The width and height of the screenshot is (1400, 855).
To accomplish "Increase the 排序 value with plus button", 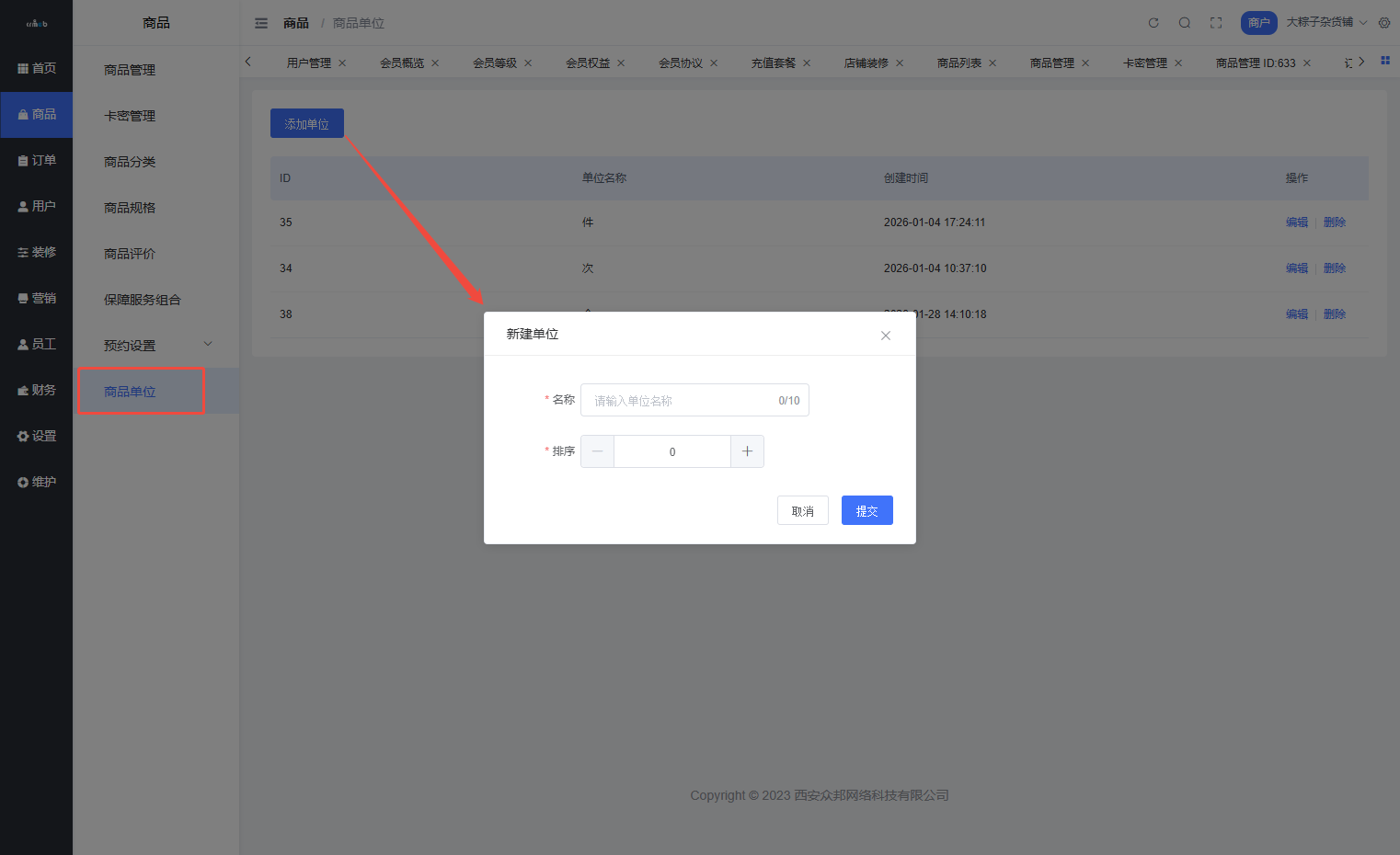I will (x=747, y=451).
